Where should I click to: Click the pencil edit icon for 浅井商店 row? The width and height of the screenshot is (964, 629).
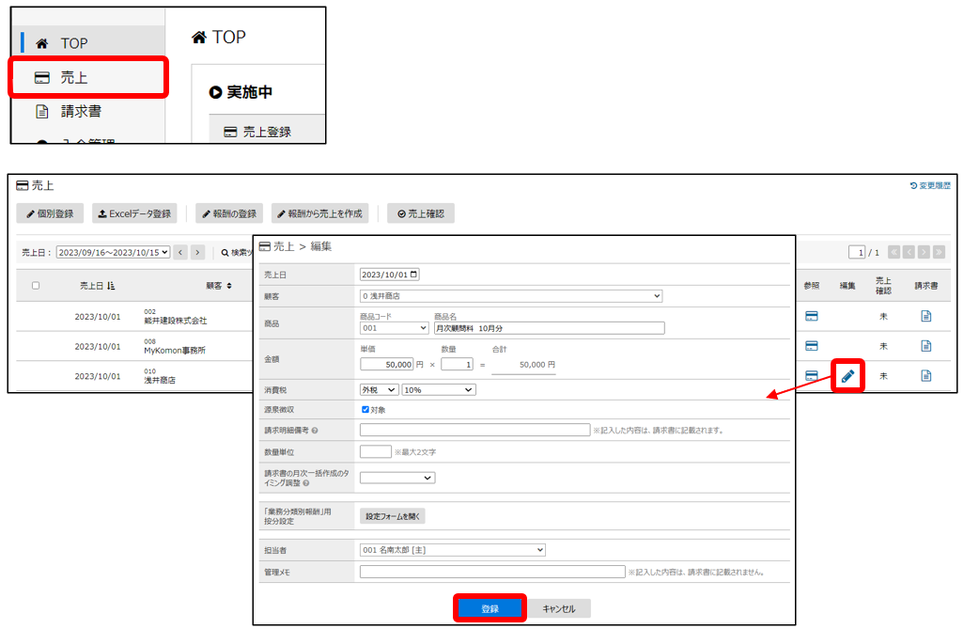847,376
